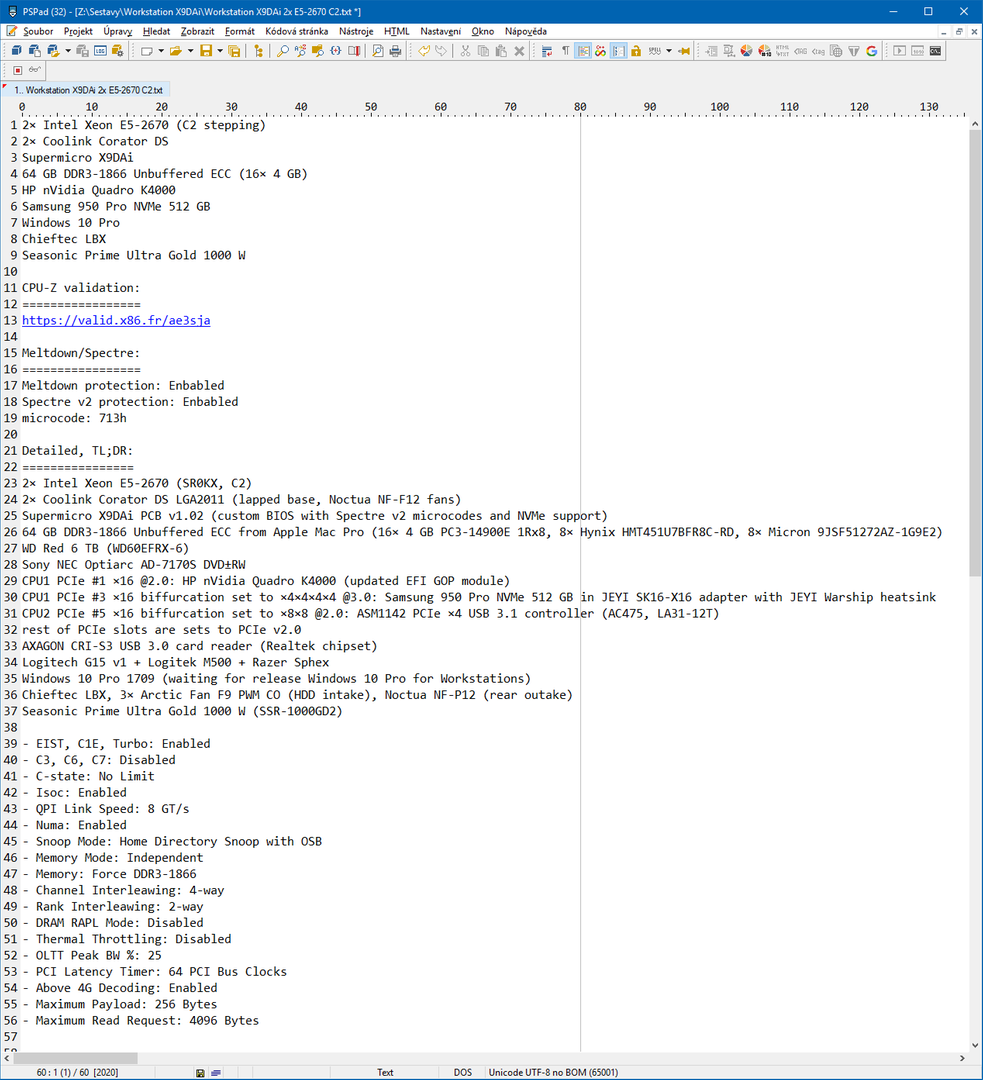Click the file compare icon
Viewport: 983px width, 1080px height.
click(354, 51)
